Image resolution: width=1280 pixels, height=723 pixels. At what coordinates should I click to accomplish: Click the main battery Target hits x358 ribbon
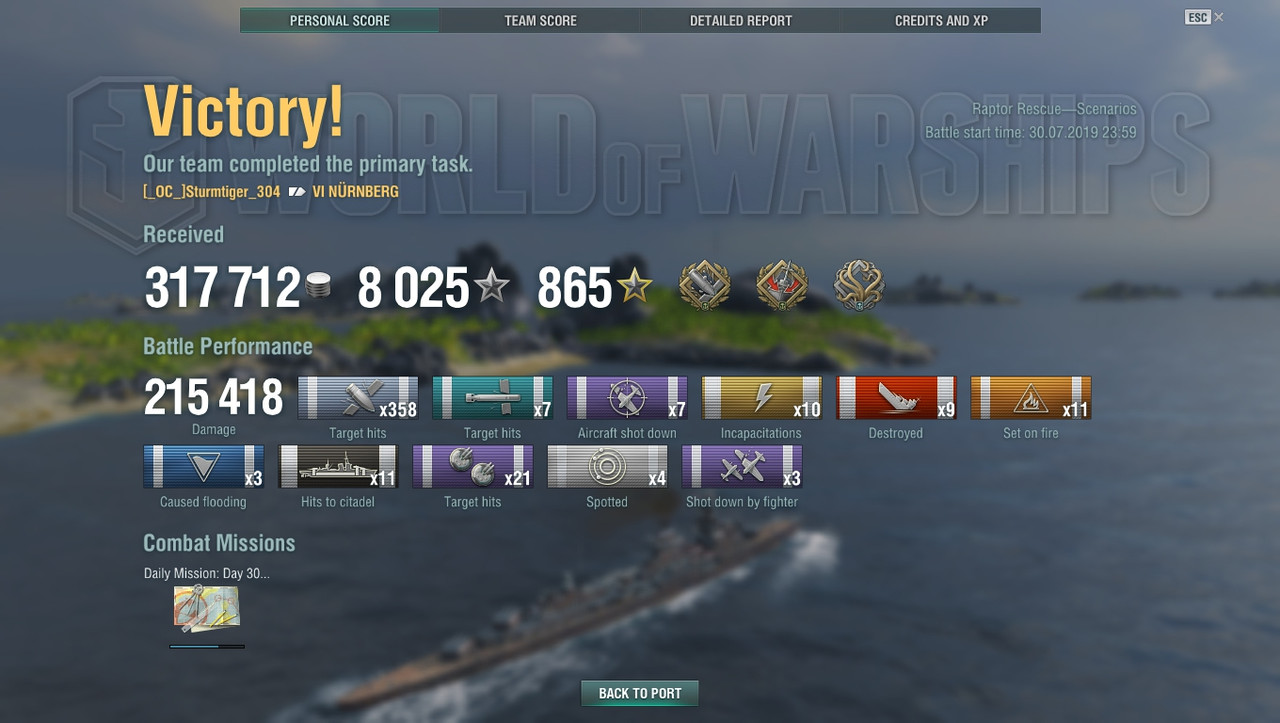[x=358, y=398]
